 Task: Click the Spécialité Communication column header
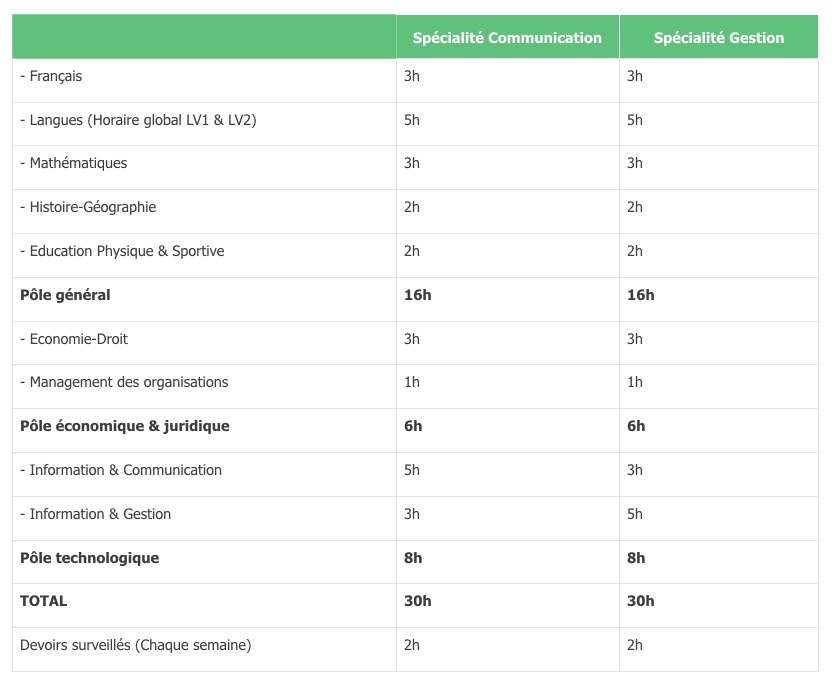[x=507, y=38]
